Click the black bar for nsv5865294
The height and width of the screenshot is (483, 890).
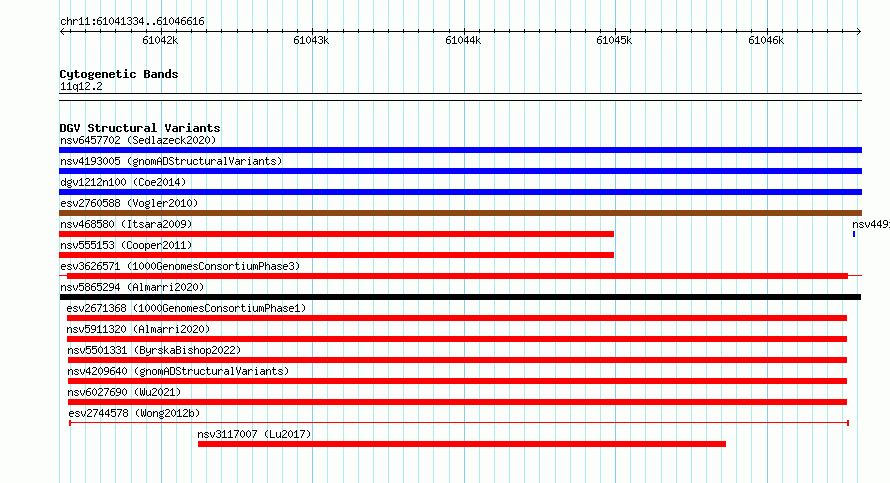click(460, 297)
